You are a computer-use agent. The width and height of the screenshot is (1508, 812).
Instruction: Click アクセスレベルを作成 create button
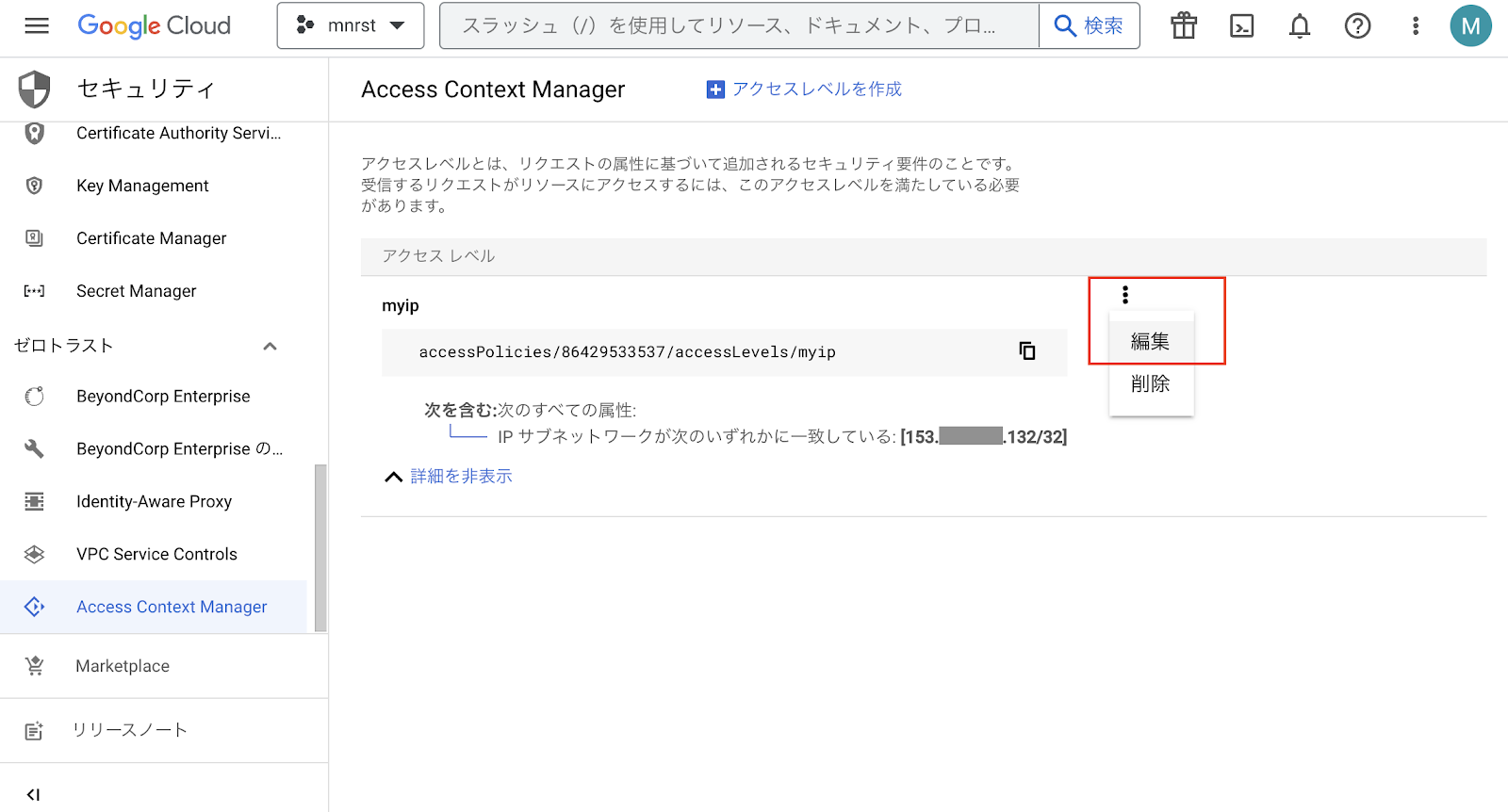(804, 89)
